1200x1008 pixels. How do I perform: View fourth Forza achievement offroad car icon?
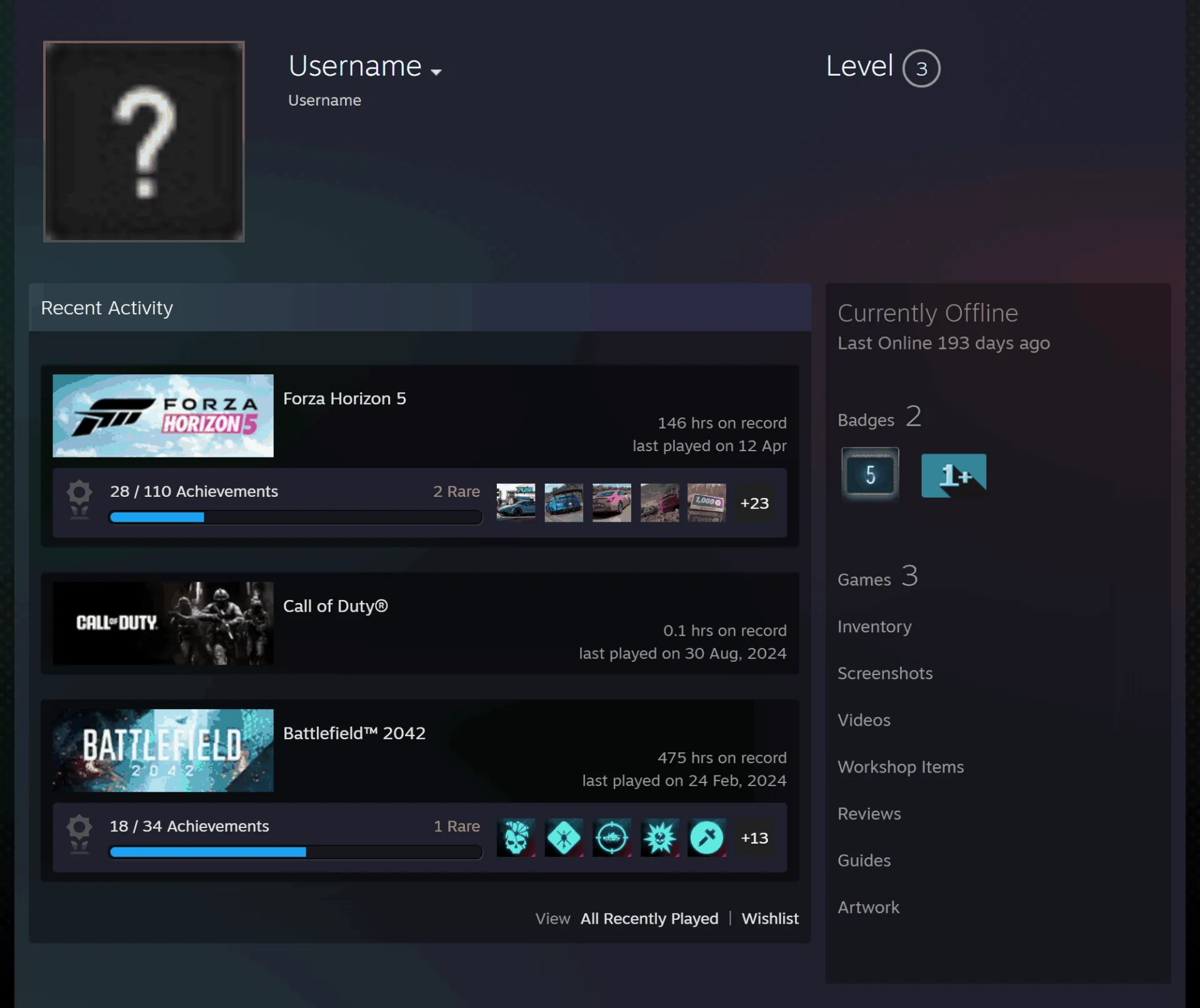click(x=659, y=502)
